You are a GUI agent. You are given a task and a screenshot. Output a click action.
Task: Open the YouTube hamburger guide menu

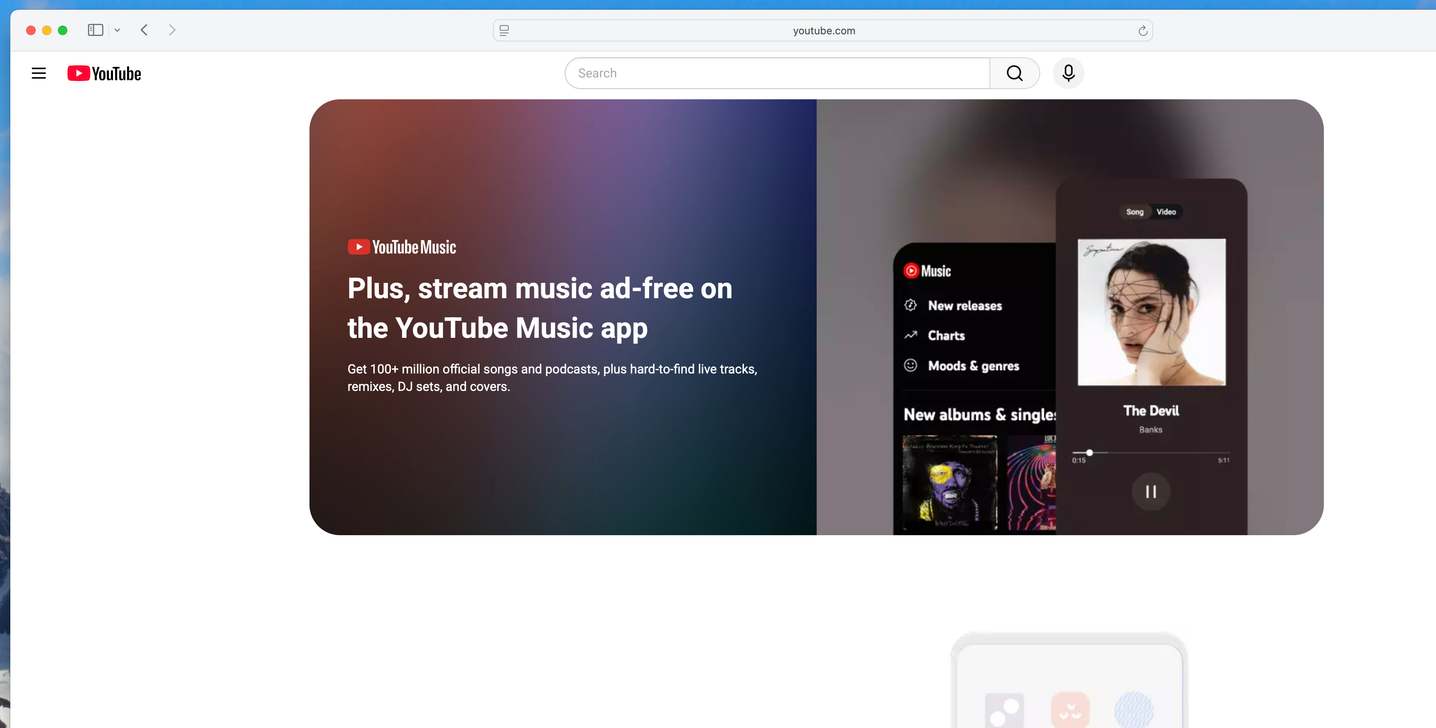39,73
